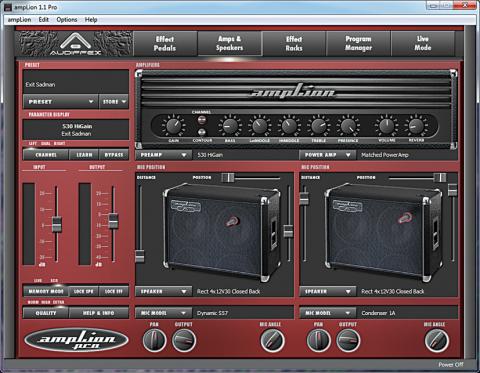Click the Input level fader handle
Viewport: 480px width, 373px height.
[57, 224]
